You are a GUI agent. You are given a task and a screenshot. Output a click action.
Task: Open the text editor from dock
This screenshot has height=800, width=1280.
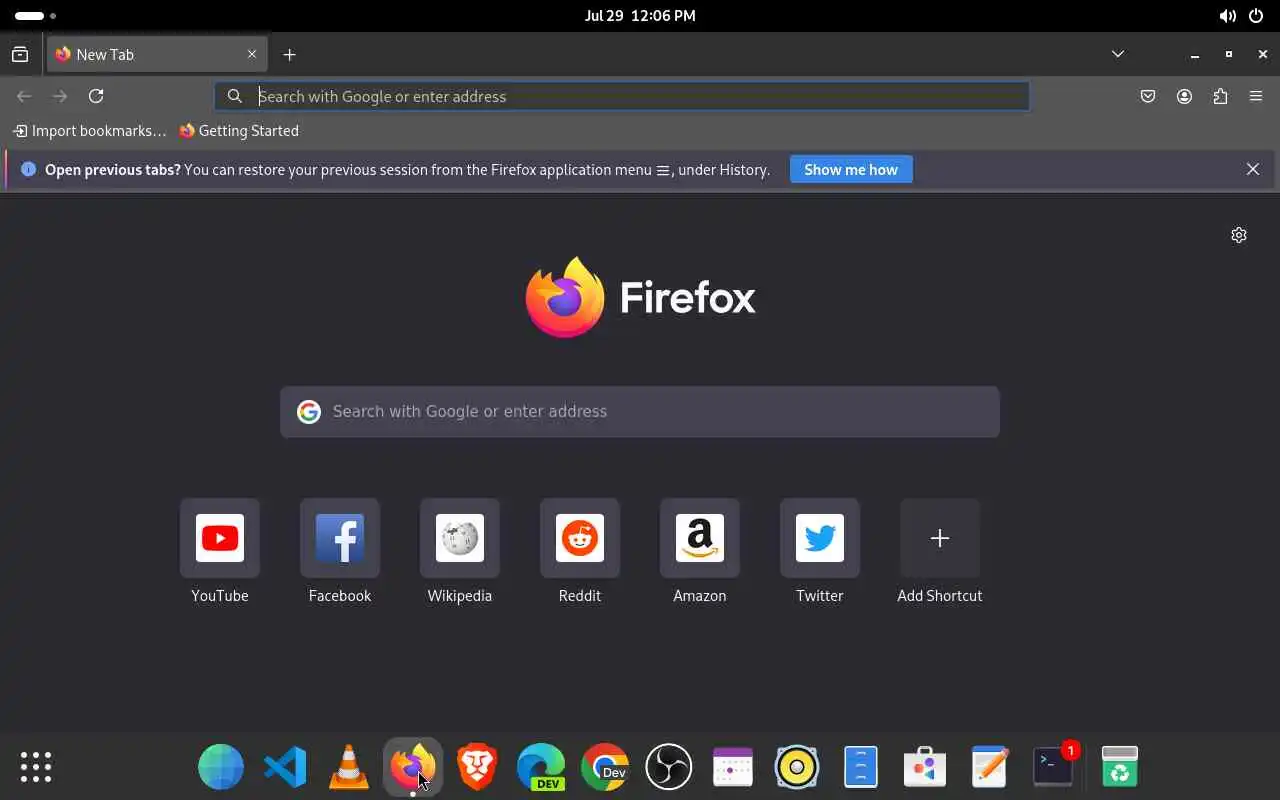coord(989,767)
